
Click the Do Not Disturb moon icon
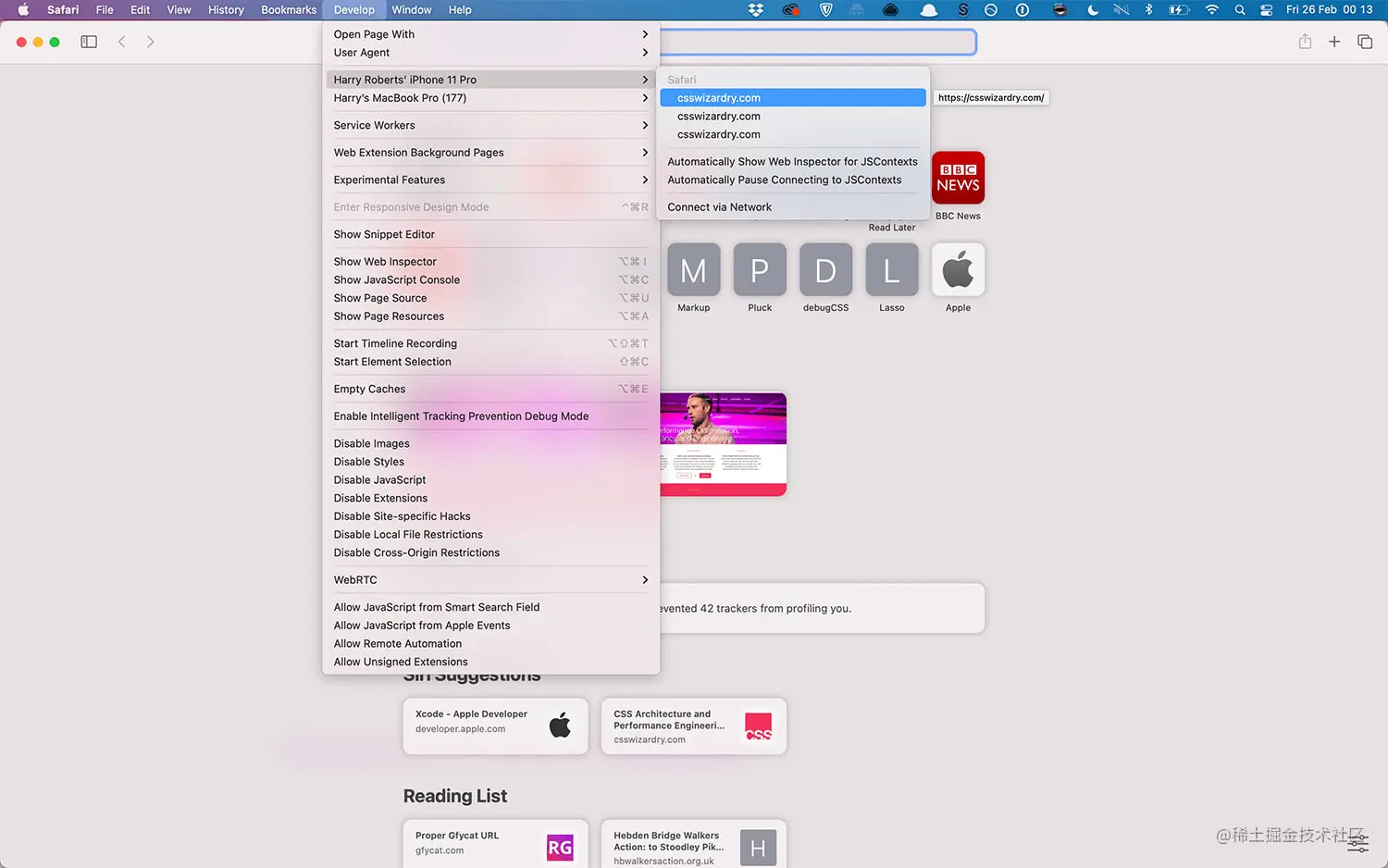[1093, 10]
